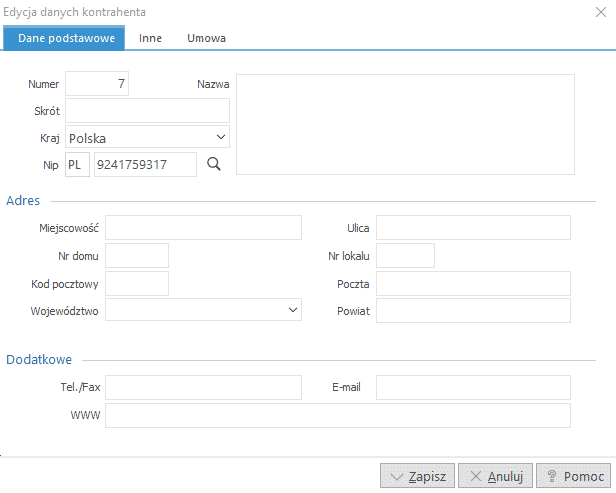Click the PL country prefix field
The width and height of the screenshot is (616, 493).
pyautogui.click(x=77, y=165)
